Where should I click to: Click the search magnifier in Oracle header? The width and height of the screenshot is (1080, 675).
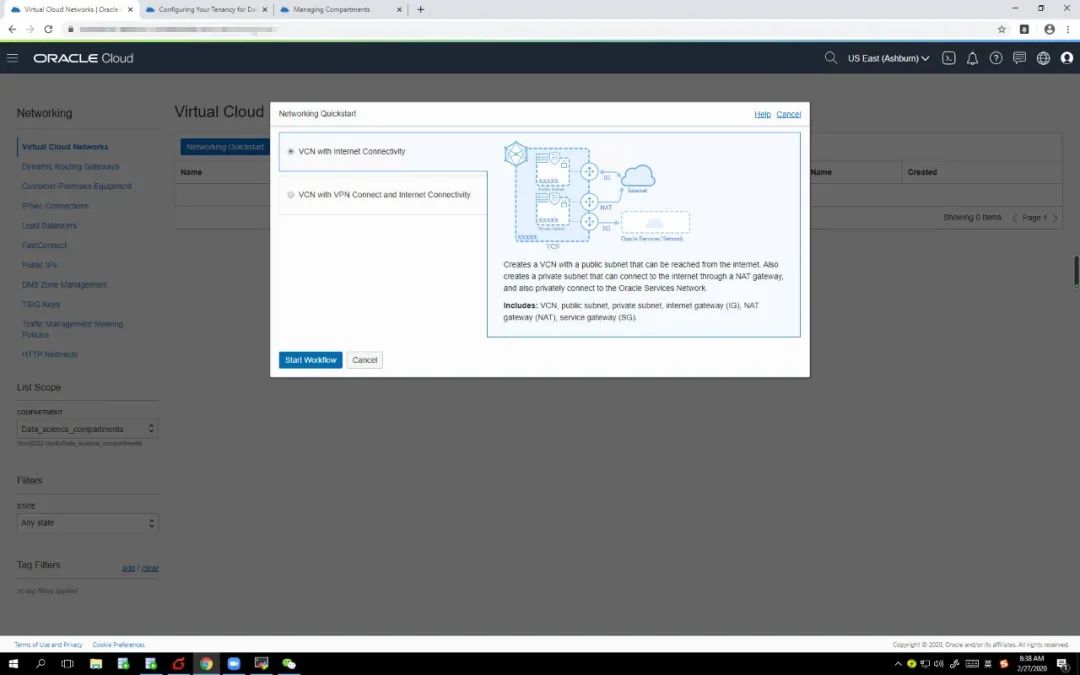tap(831, 58)
